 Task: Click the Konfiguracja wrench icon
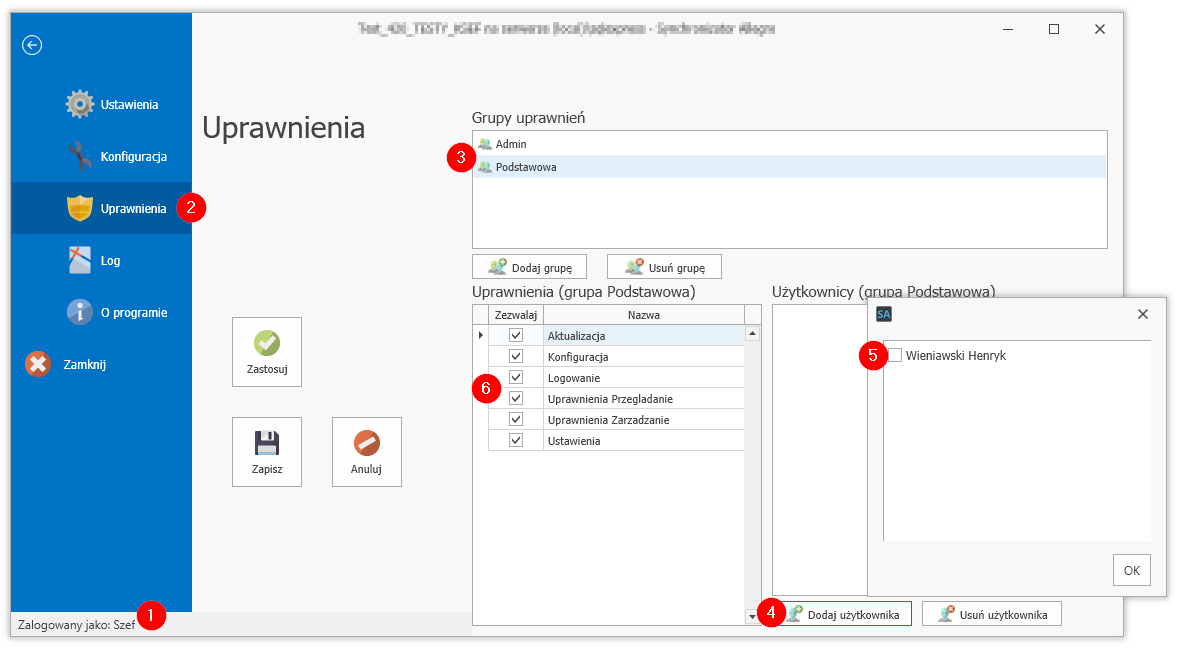pos(80,156)
